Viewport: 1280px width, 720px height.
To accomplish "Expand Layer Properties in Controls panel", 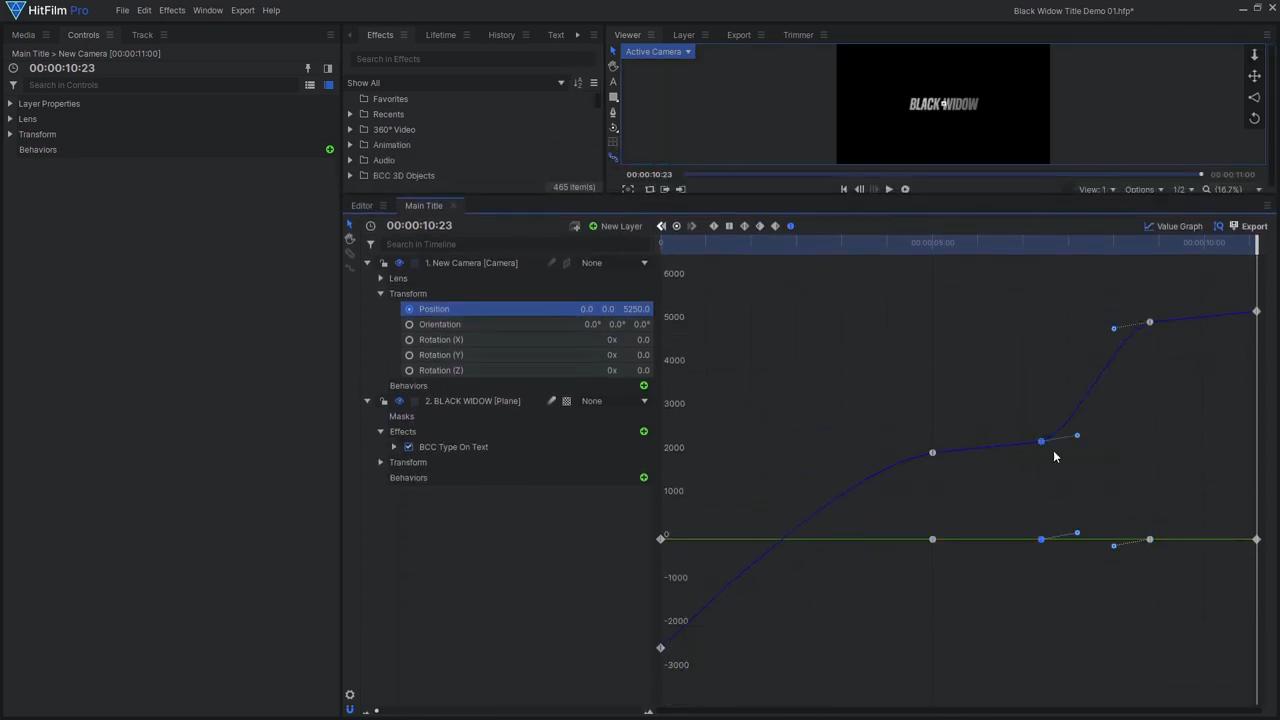I will (10, 104).
